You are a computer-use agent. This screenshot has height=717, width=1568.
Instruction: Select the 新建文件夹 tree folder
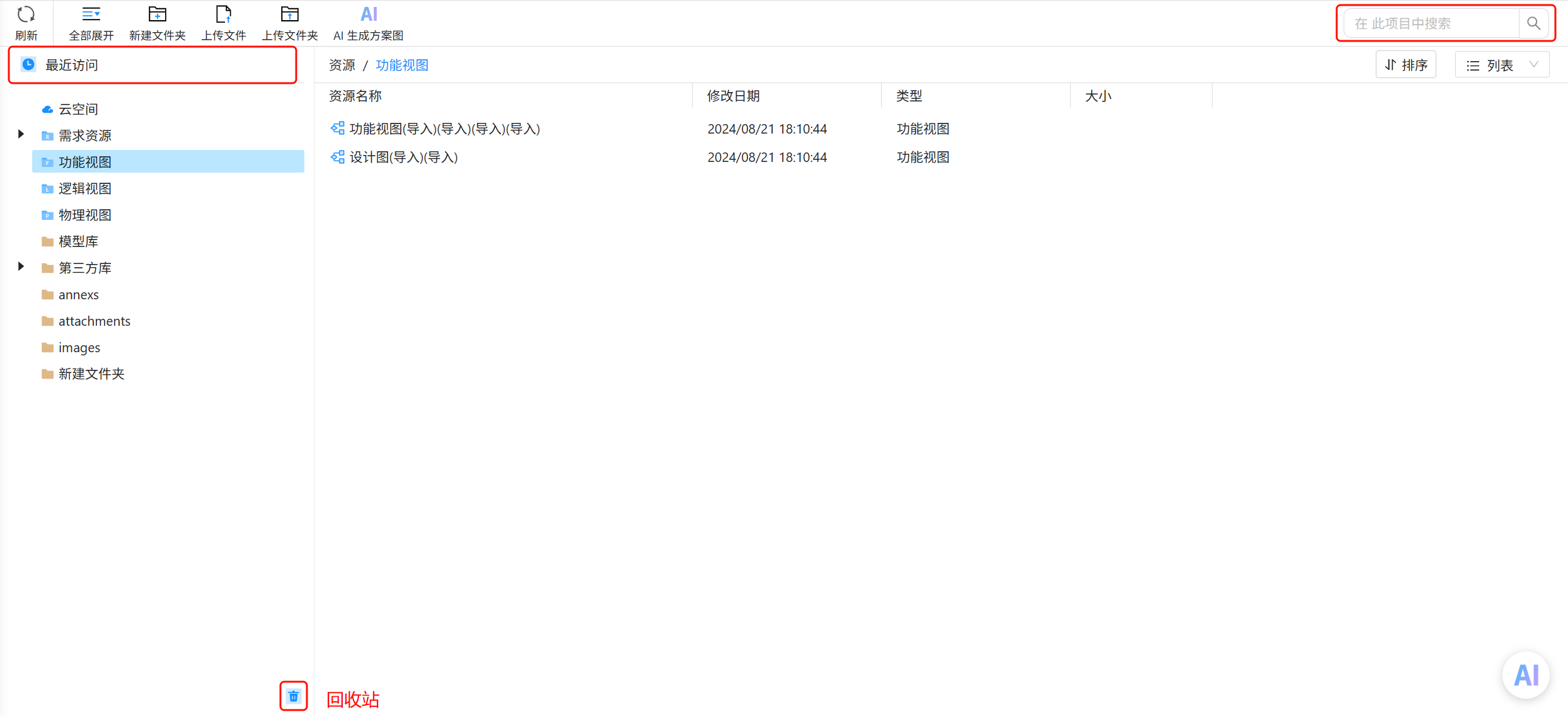point(91,374)
